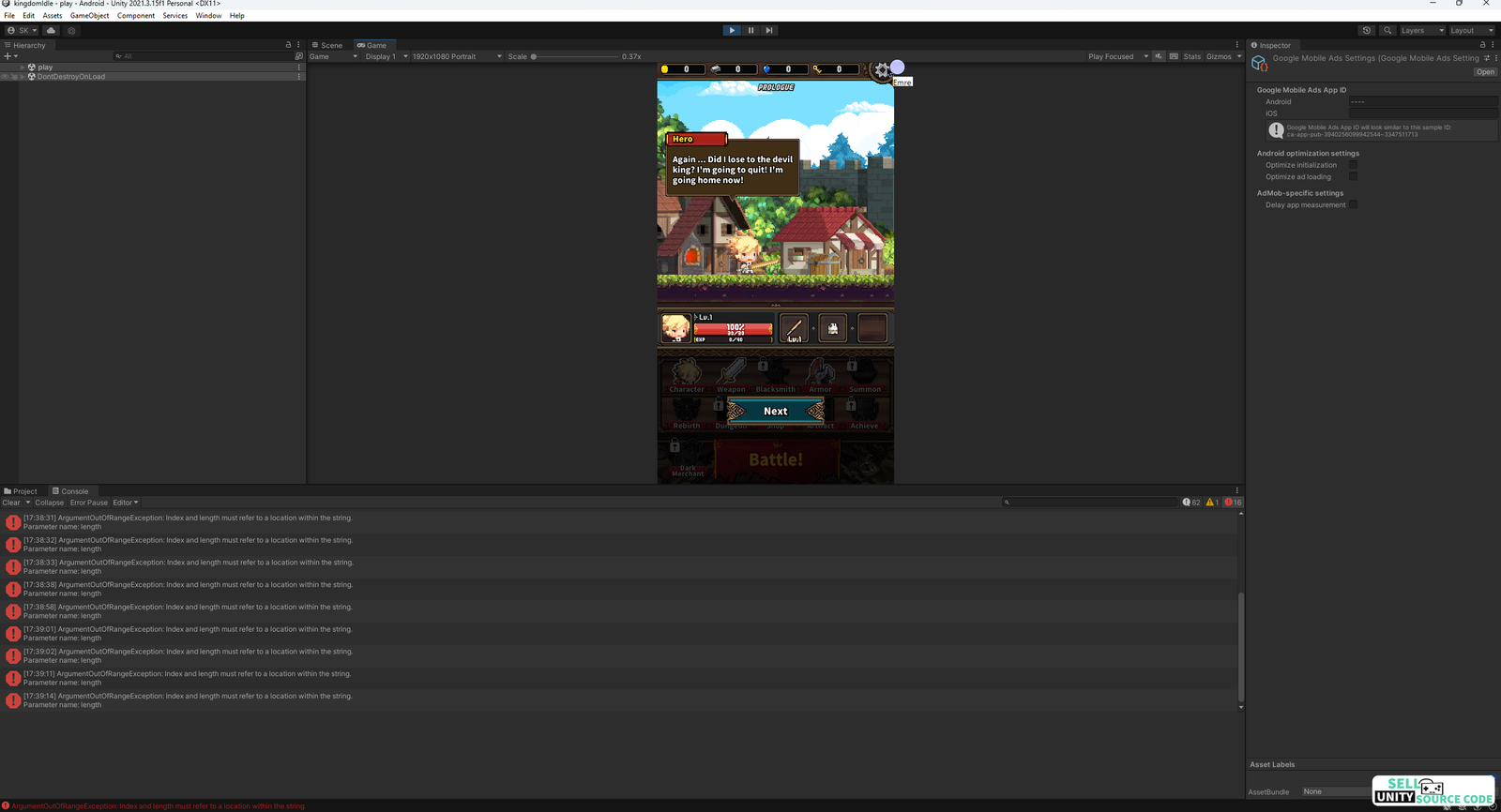Expand the play scene in Hierarchy
The image size is (1501, 812).
coord(23,68)
